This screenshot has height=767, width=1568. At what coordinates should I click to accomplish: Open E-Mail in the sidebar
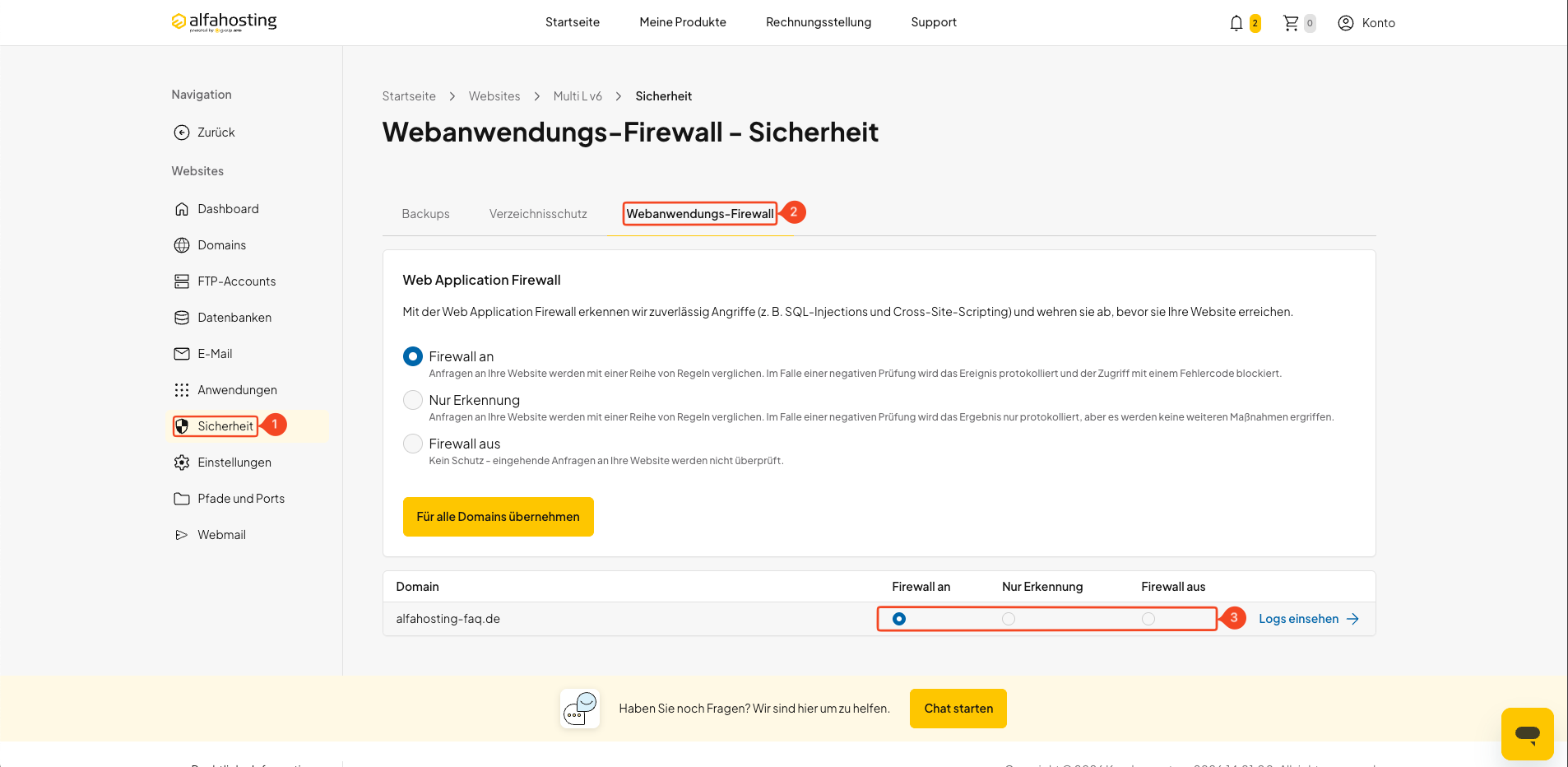point(215,354)
